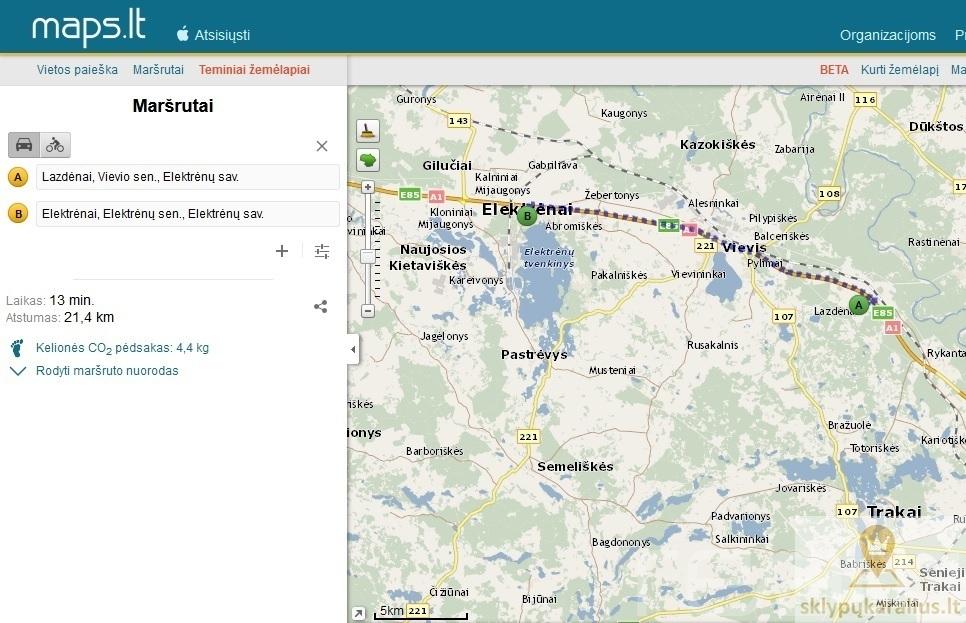Open Rodyti maršruto nuorodas directions link

(x=107, y=371)
